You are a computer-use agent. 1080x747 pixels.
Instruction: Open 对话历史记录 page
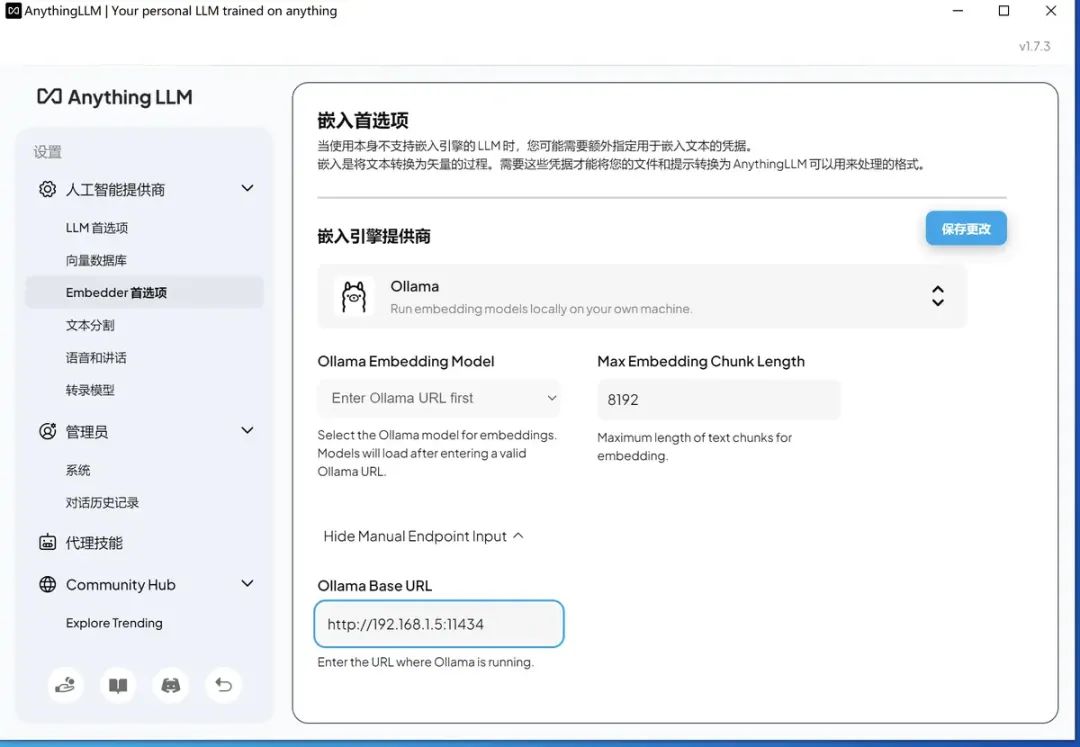[103, 503]
